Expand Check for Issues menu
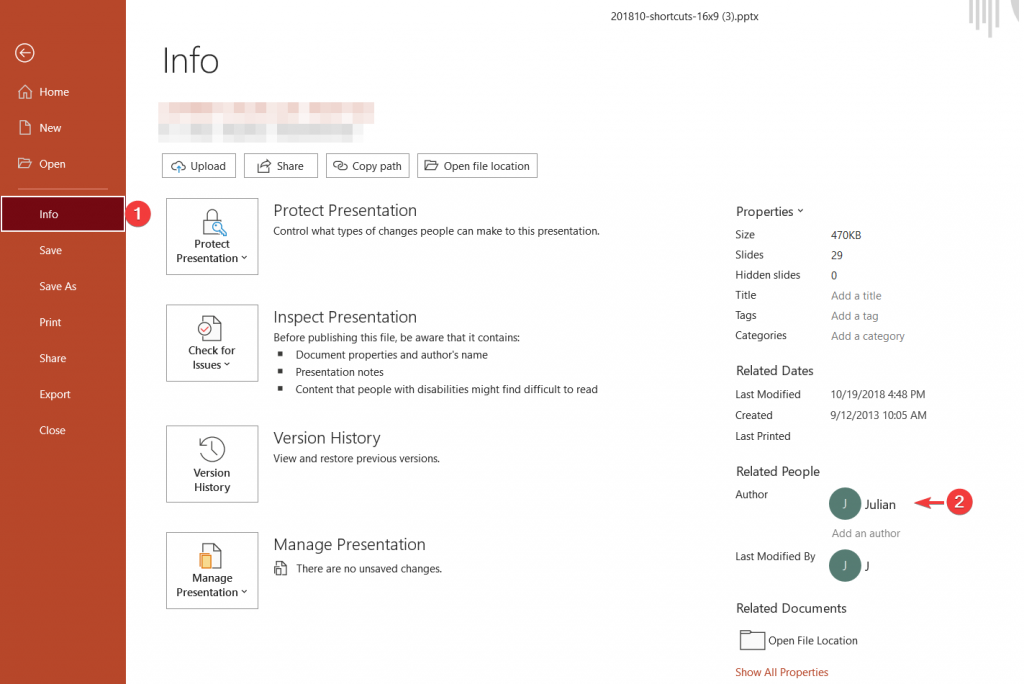1024x684 pixels. coord(212,343)
